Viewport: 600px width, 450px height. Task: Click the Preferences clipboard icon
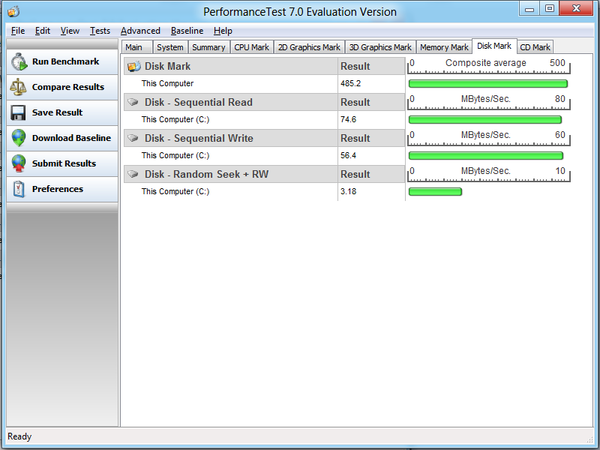pyautogui.click(x=18, y=189)
